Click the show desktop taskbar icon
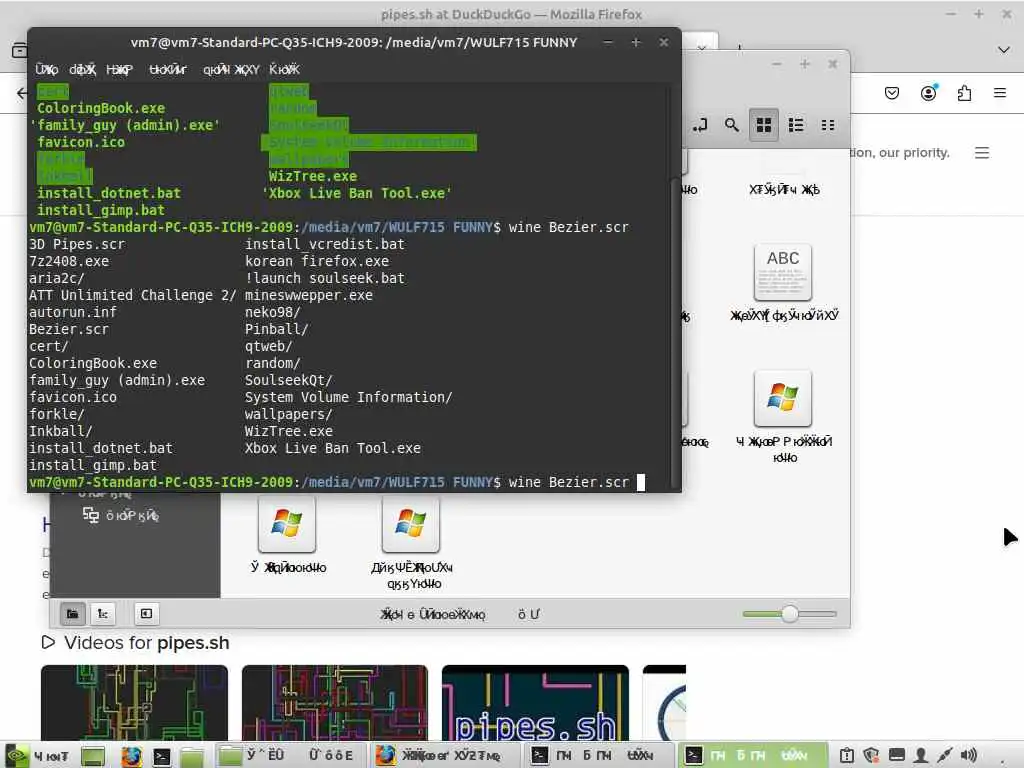 pos(93,756)
